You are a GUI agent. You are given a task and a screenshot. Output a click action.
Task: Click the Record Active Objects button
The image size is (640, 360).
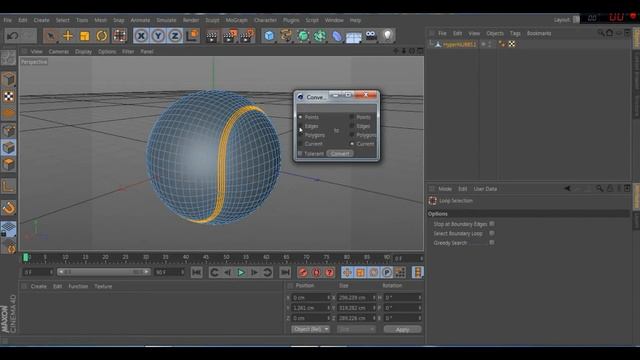click(303, 272)
